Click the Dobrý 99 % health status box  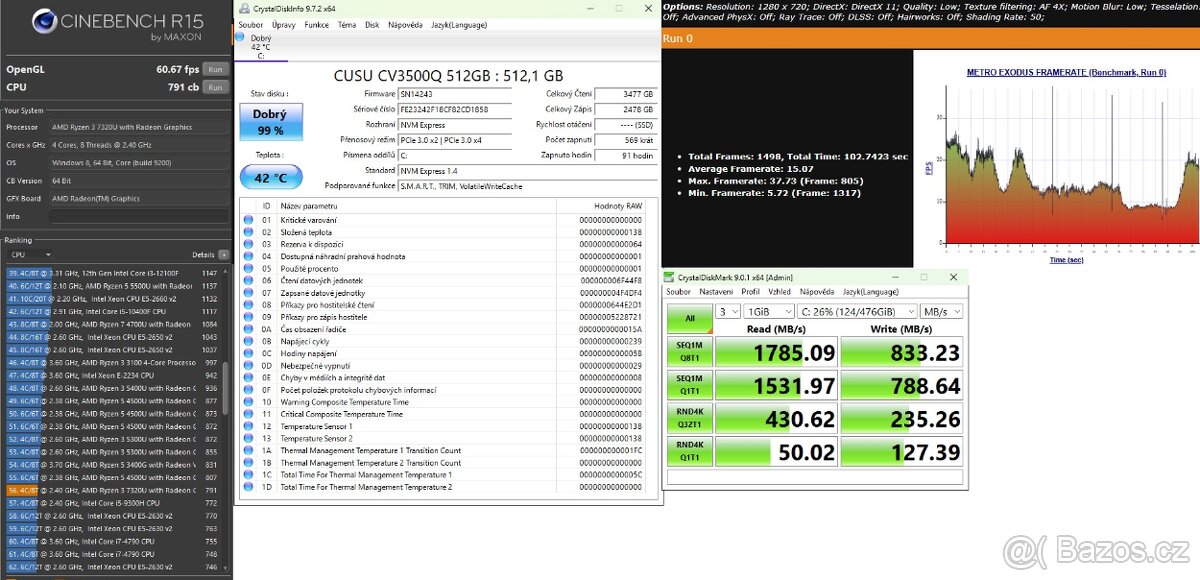(268, 123)
